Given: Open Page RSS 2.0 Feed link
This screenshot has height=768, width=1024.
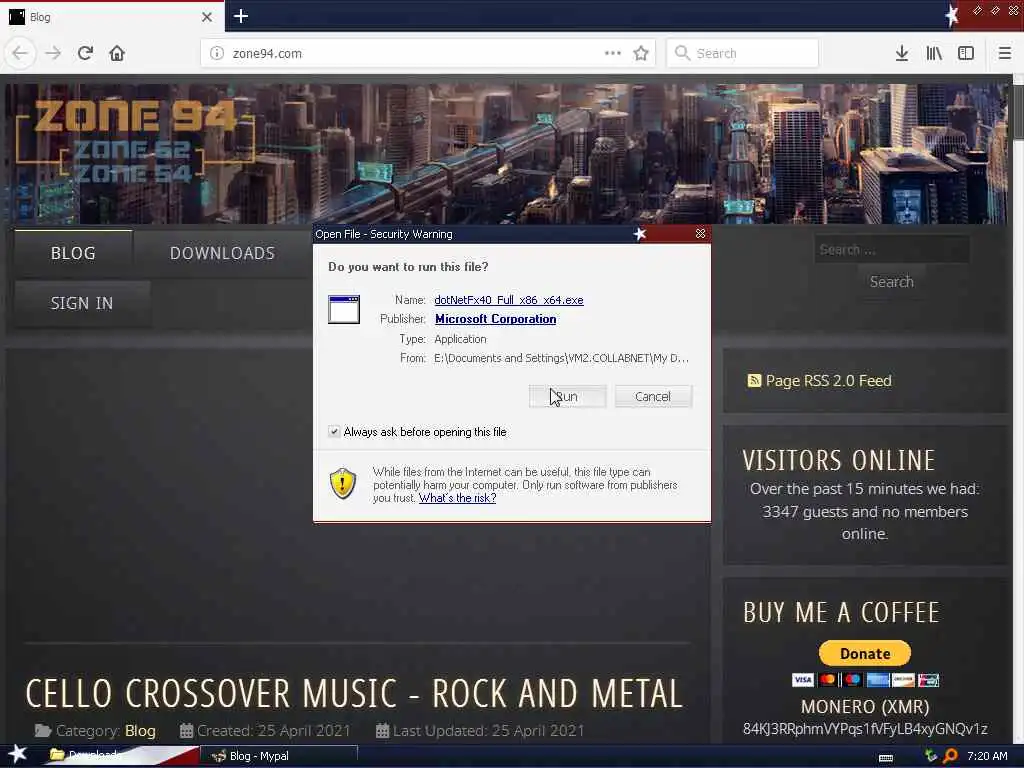Looking at the screenshot, I should tap(828, 381).
